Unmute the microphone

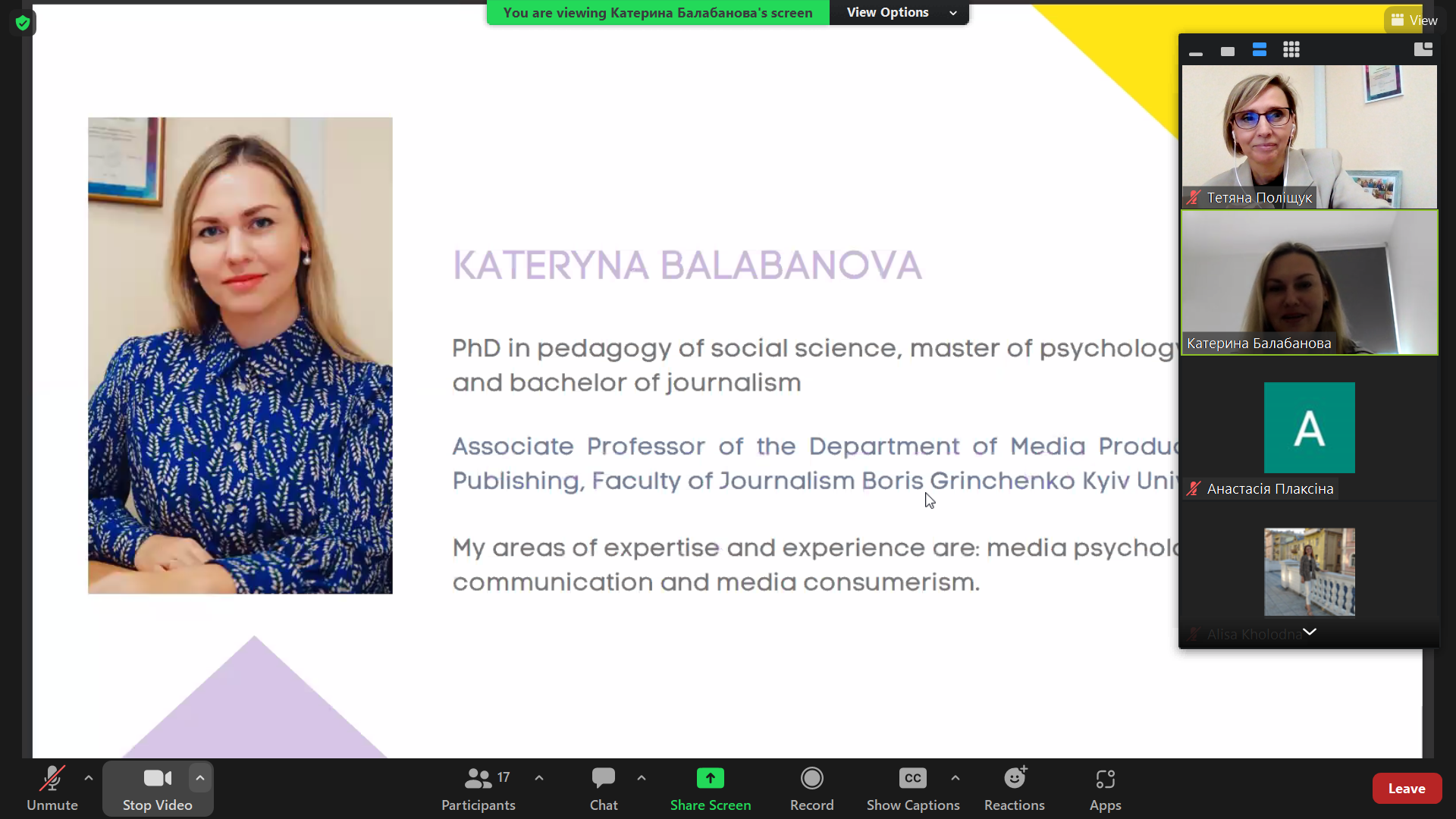coord(52,789)
